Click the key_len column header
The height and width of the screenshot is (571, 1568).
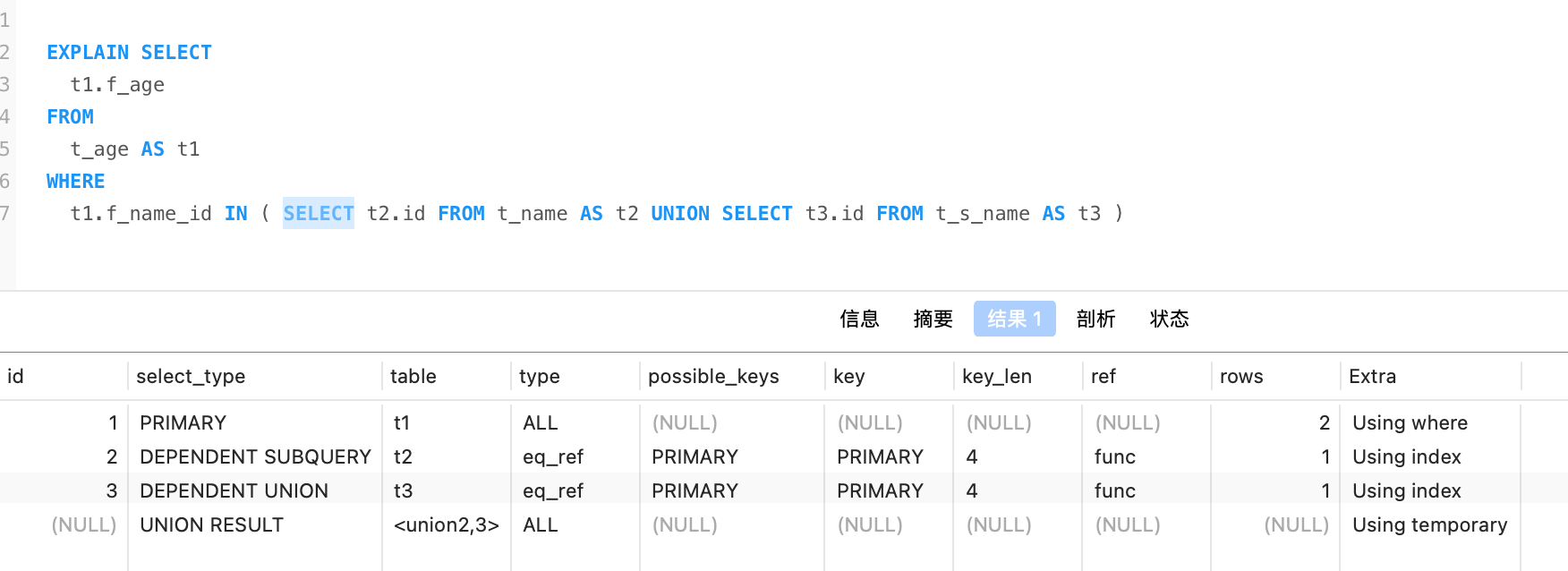point(997,377)
